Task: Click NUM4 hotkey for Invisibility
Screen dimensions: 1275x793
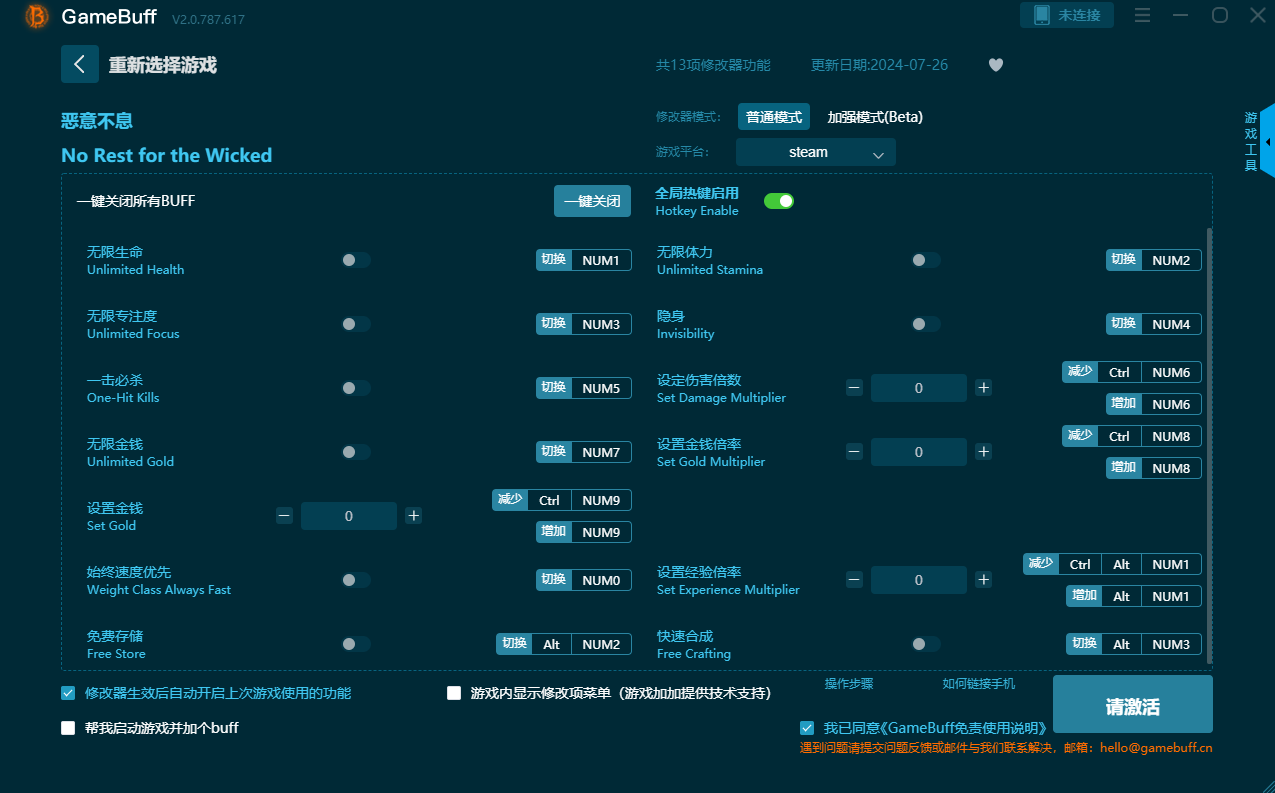Action: tap(1171, 324)
